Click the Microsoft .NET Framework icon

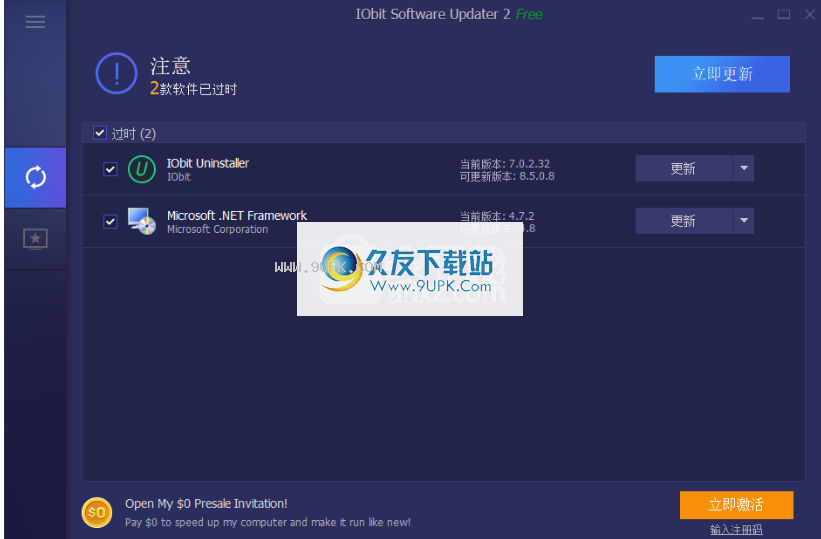tap(142, 221)
